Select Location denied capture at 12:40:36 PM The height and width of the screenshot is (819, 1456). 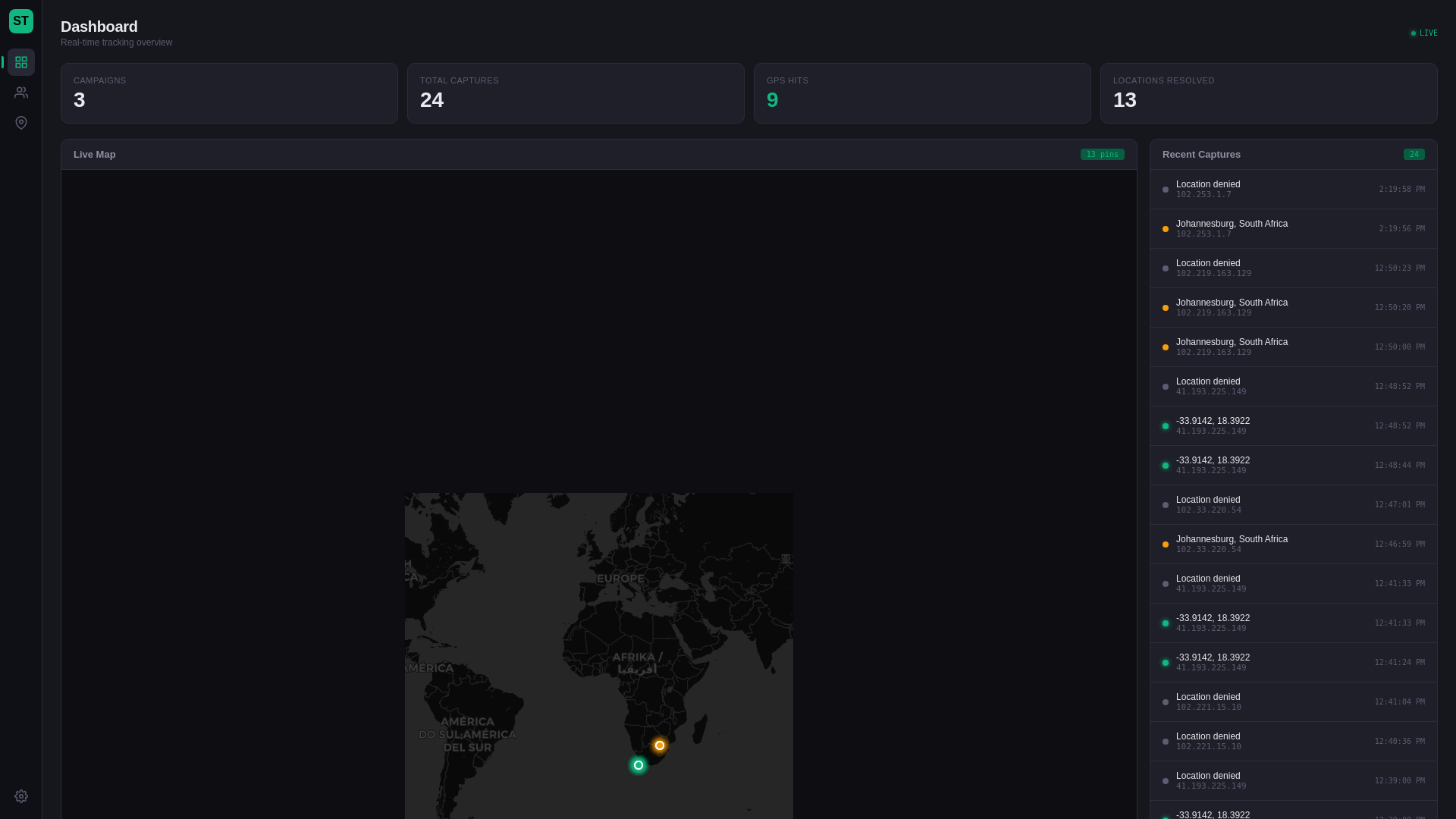pos(1294,742)
